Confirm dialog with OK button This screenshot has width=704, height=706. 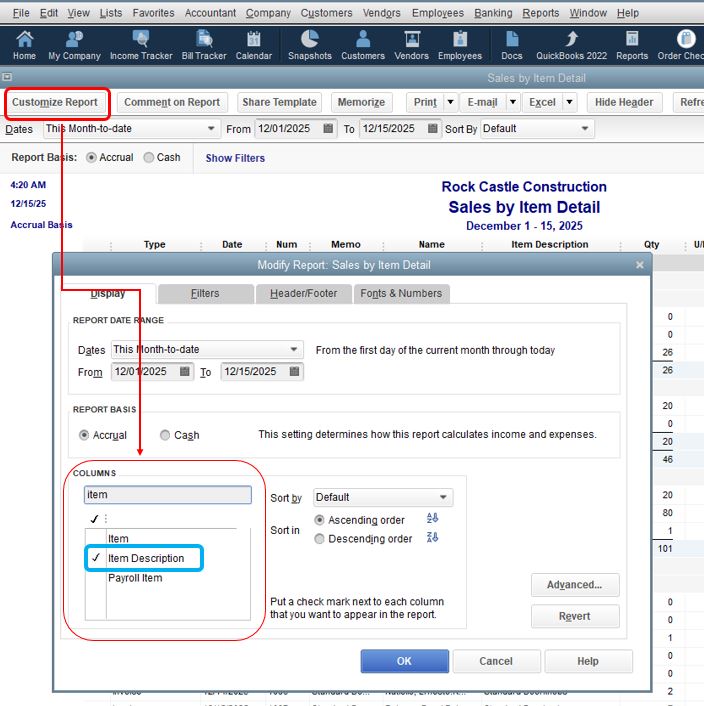click(x=404, y=661)
